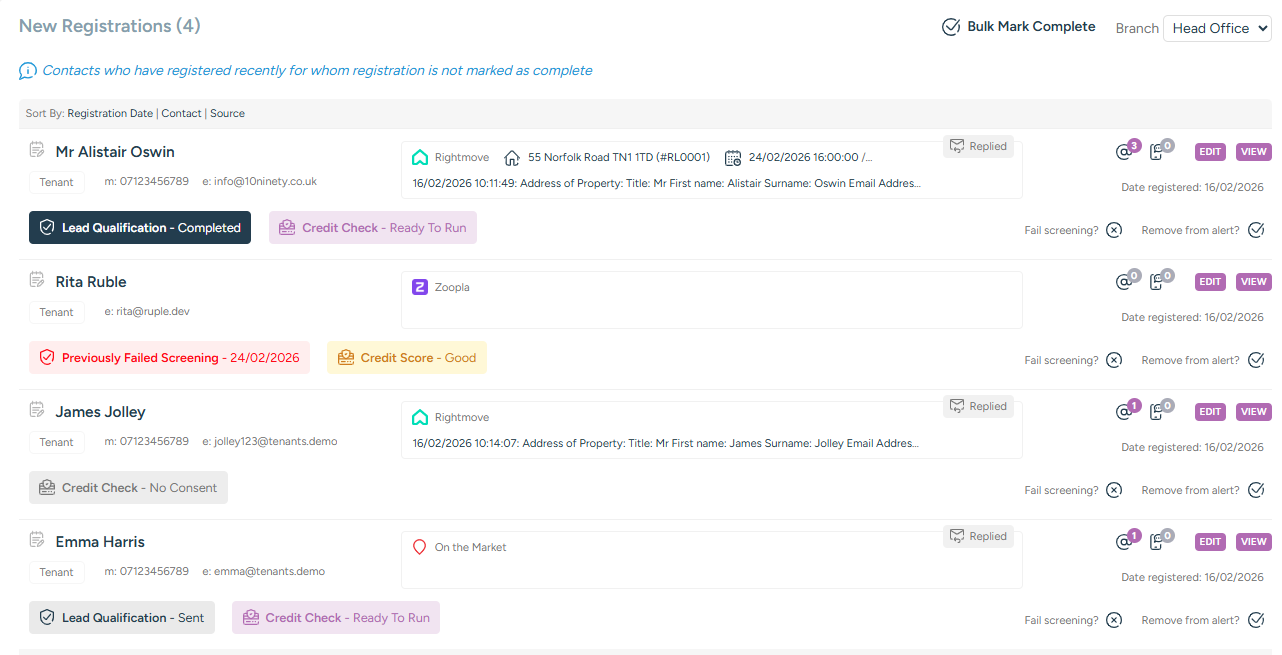
Task: Sort list by Contact
Action: 181,113
